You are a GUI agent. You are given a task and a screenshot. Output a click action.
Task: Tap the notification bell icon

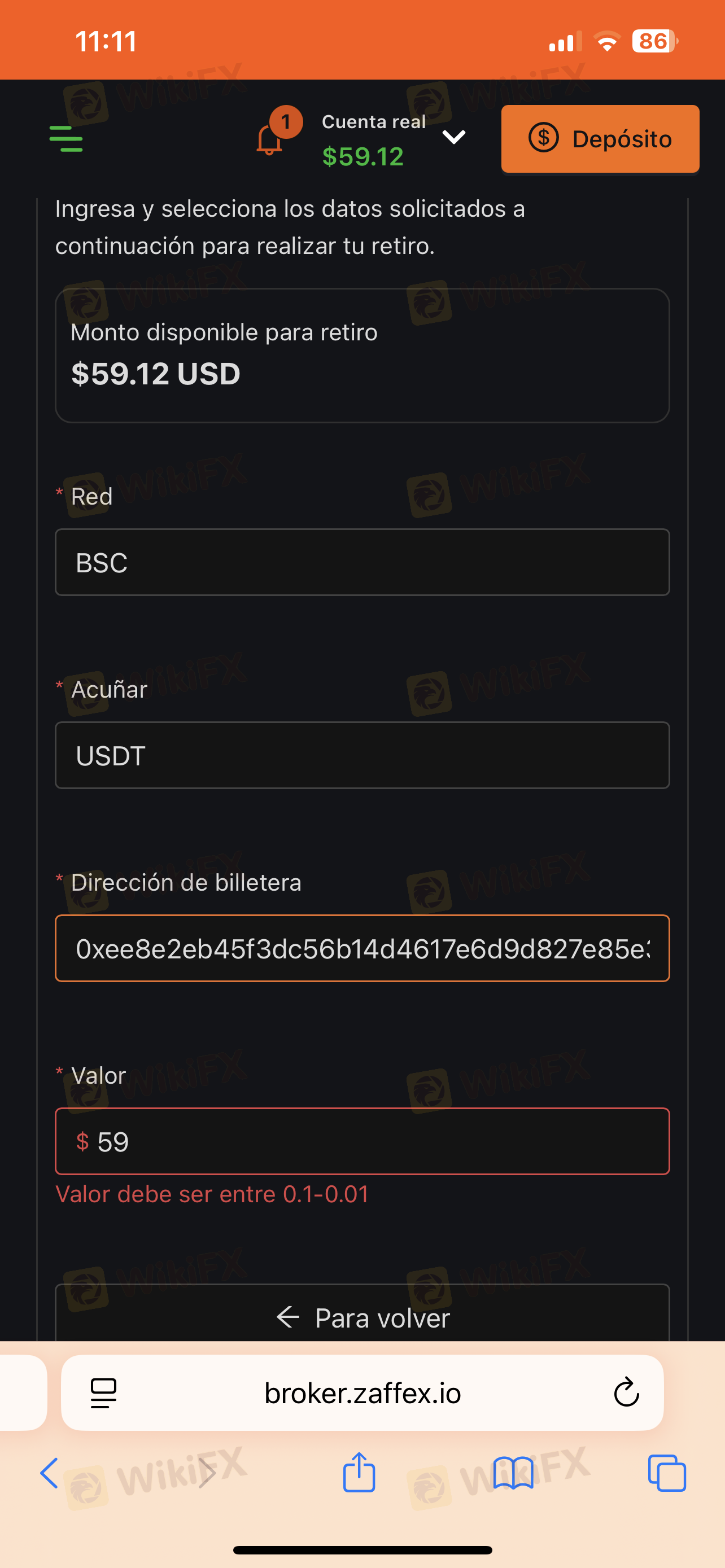click(269, 139)
